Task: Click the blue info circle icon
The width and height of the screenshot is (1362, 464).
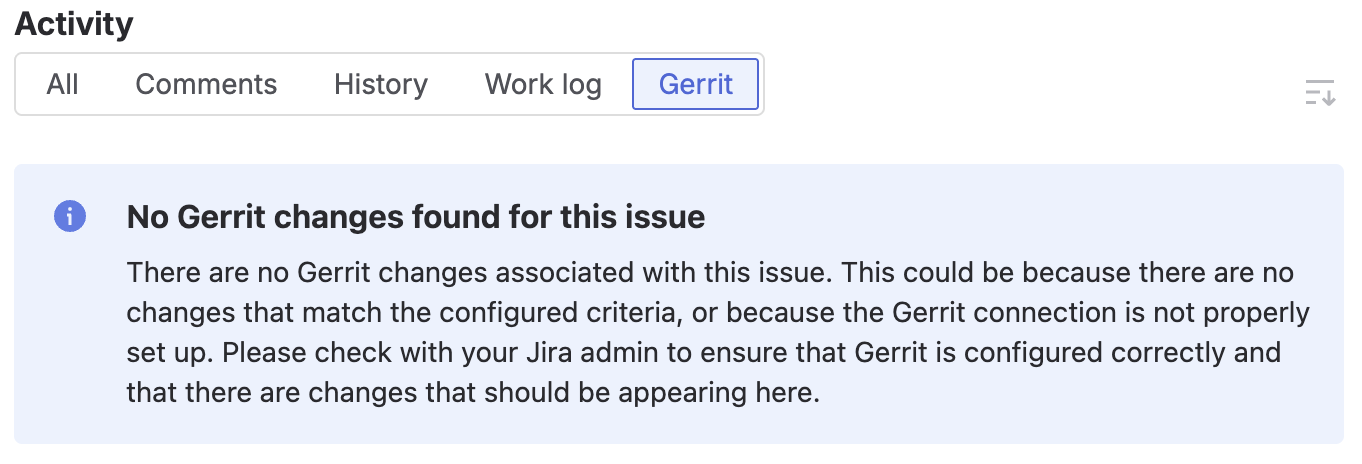Action: (70, 216)
